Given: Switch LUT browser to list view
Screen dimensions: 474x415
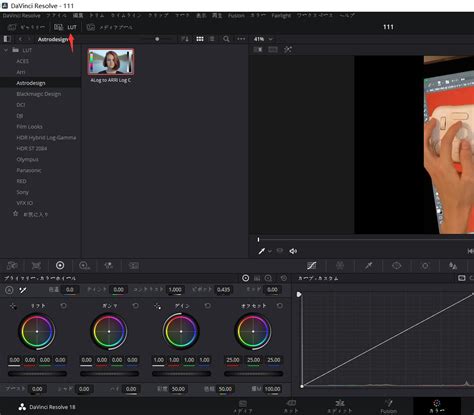Looking at the screenshot, I should pyautogui.click(x=212, y=39).
